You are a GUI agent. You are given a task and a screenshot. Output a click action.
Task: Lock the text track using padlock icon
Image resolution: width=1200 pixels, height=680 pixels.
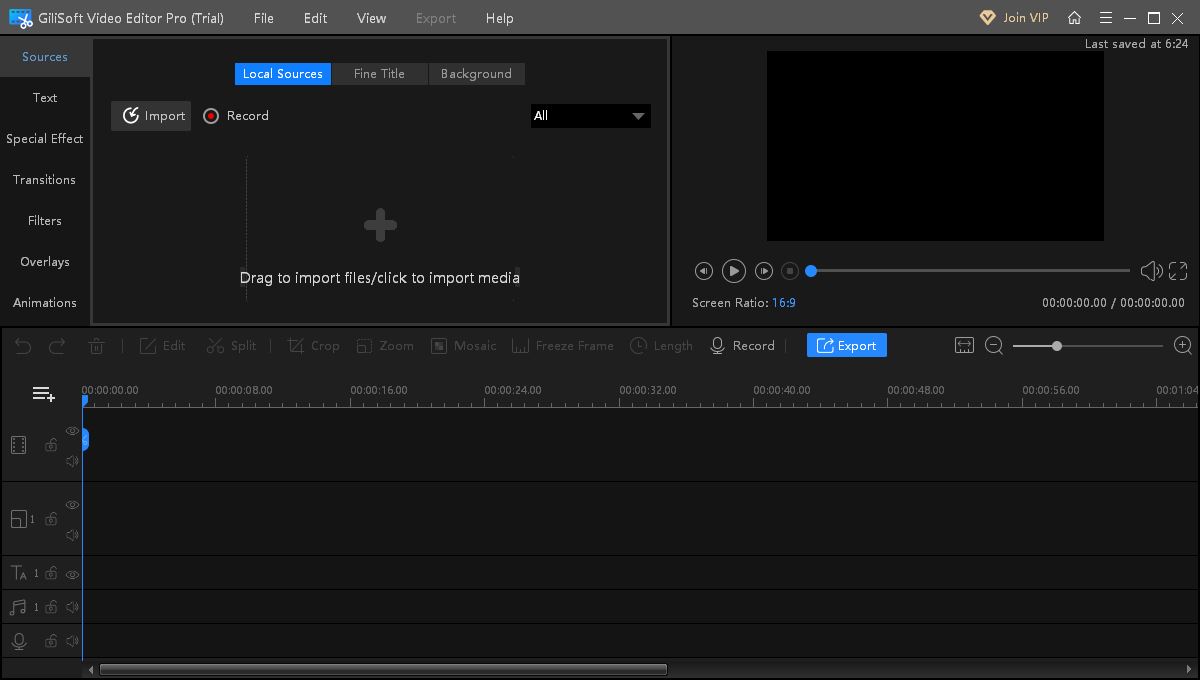click(x=50, y=573)
